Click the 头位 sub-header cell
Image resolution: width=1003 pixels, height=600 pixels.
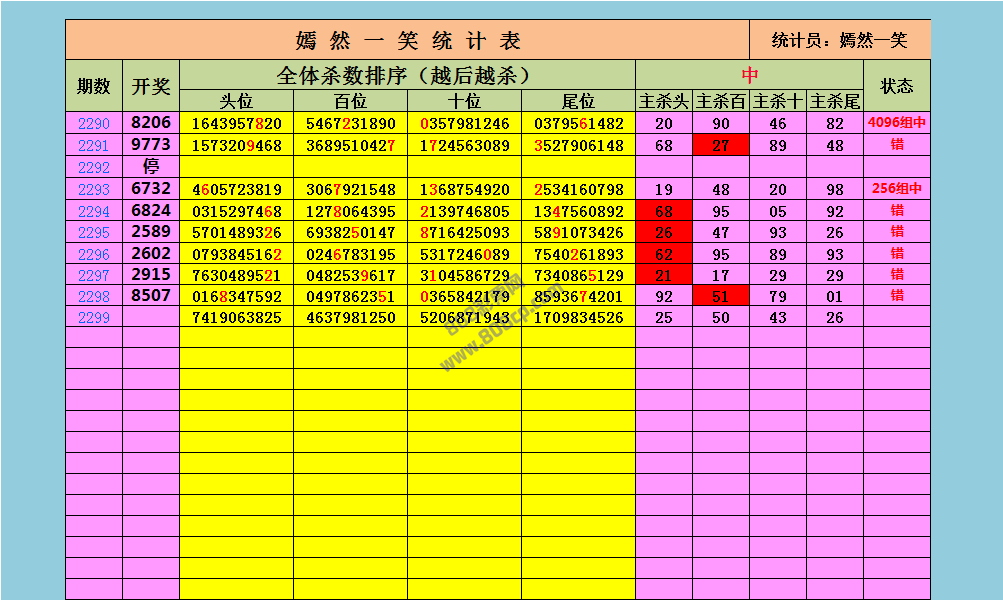pos(236,101)
